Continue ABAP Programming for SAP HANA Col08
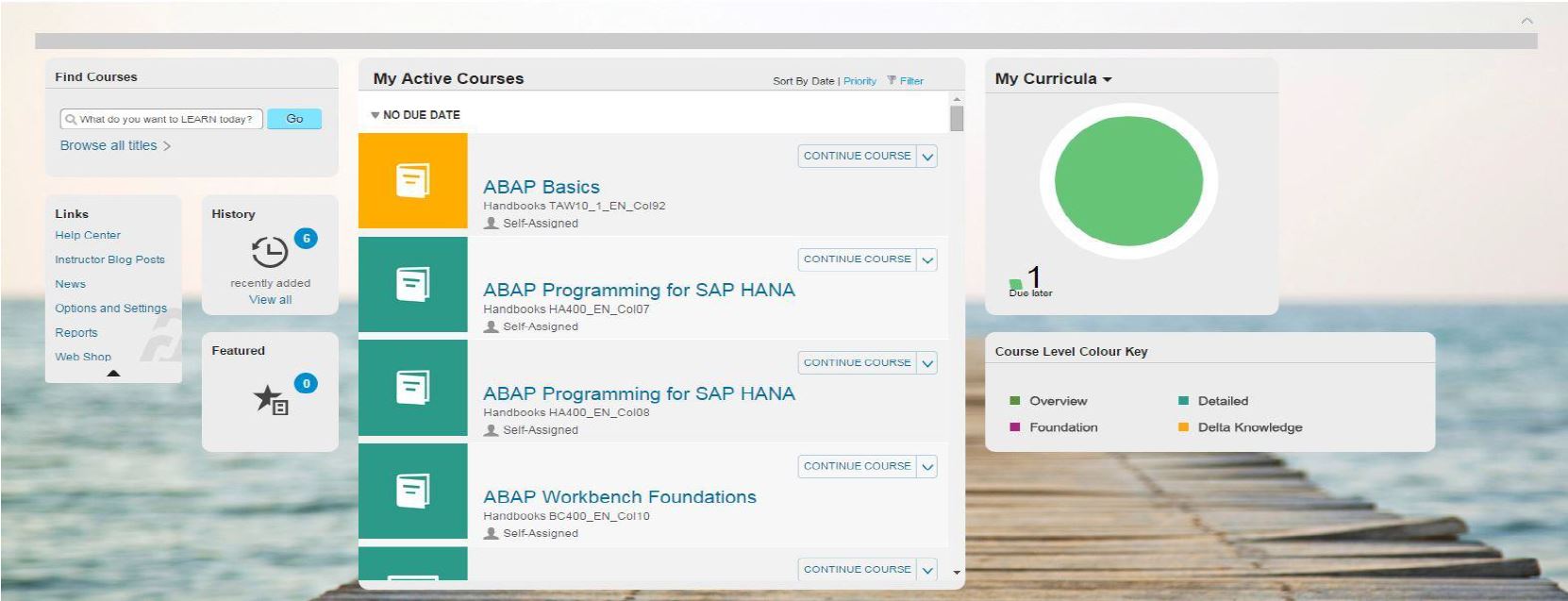The width and height of the screenshot is (1568, 601). 857,363
